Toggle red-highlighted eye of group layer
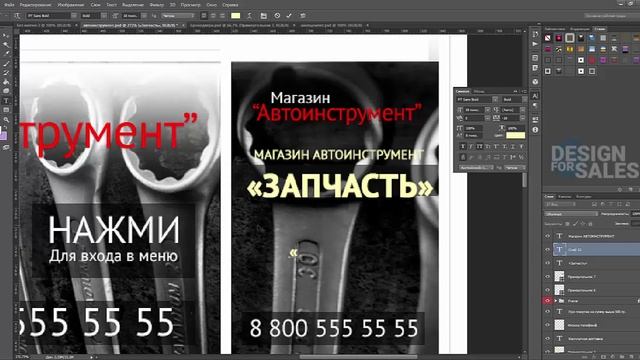The width and height of the screenshot is (640, 360). 548,301
